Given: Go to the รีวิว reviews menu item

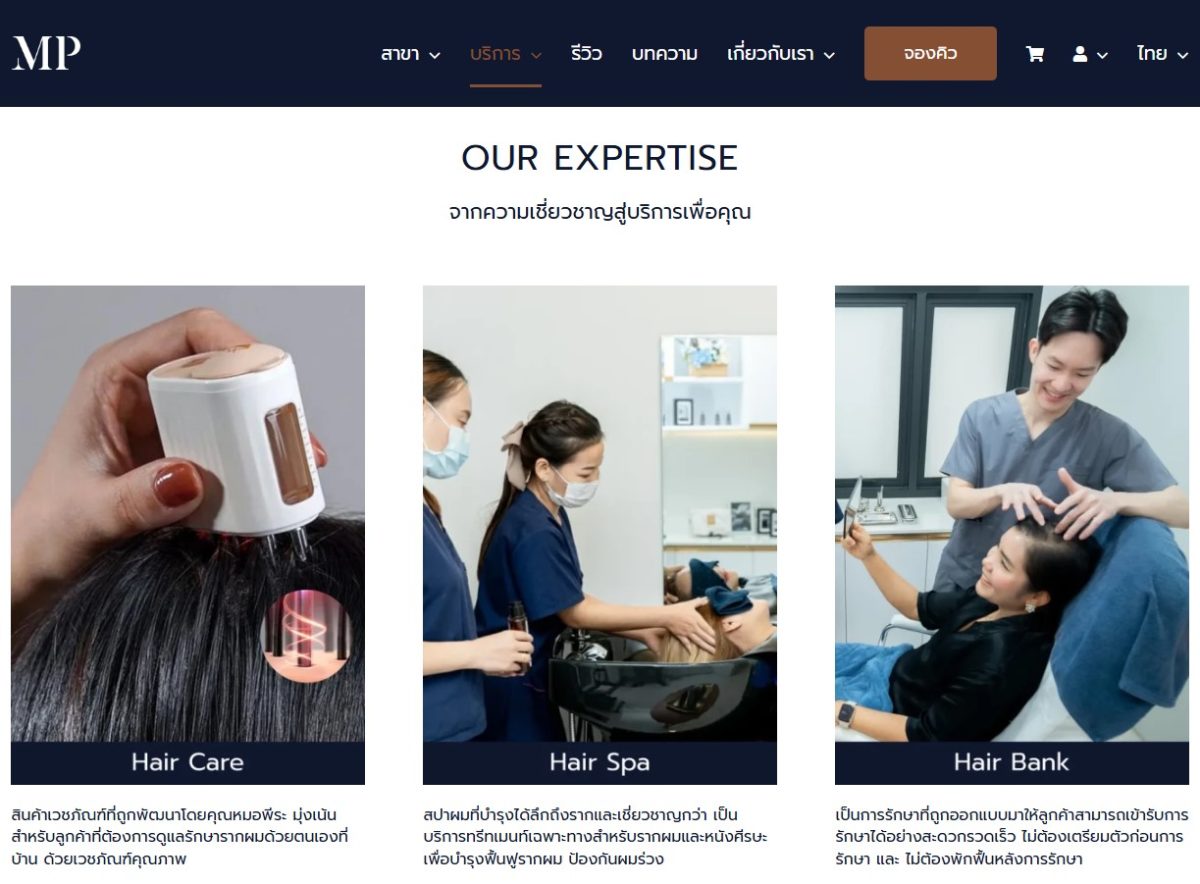Looking at the screenshot, I should (587, 54).
